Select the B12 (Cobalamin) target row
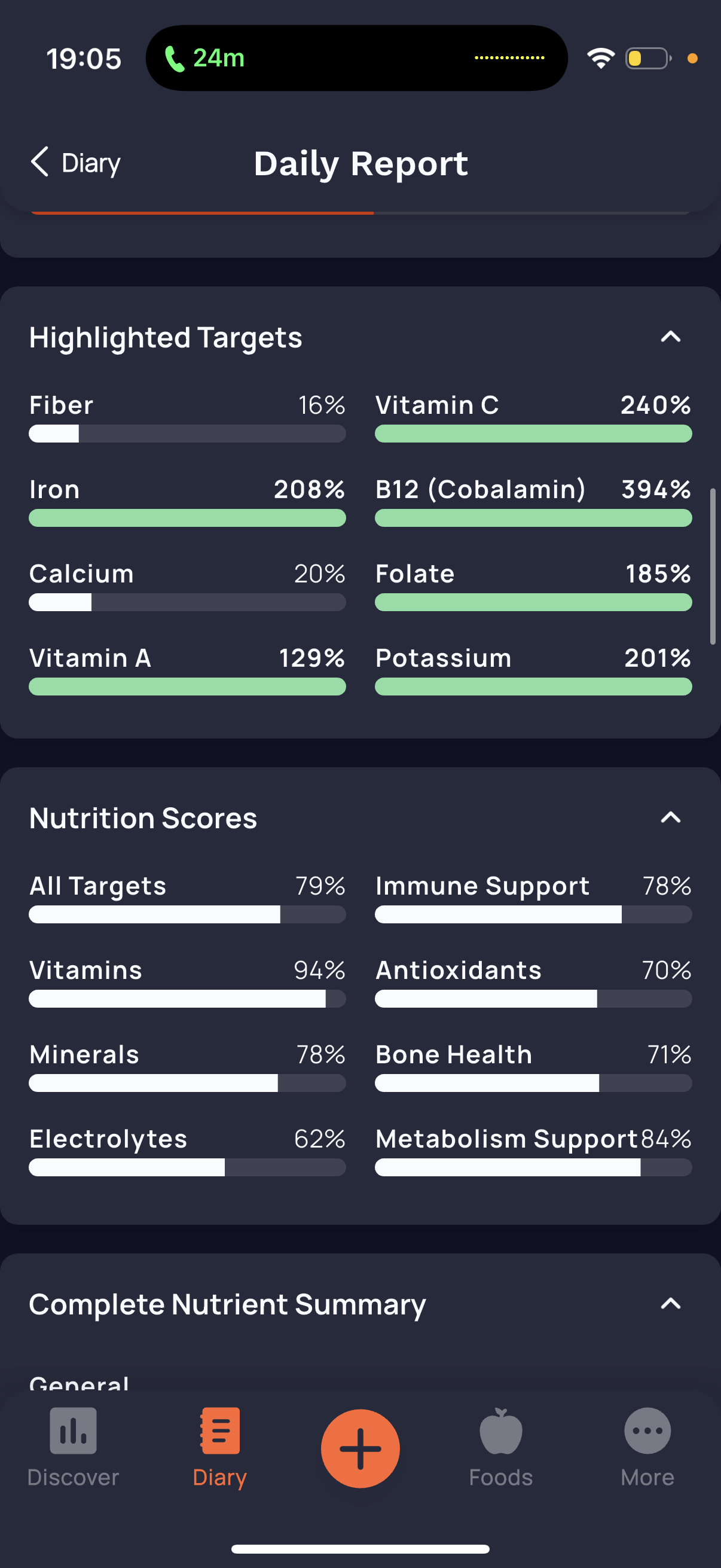Screen dimensions: 721x1568 click(x=534, y=502)
